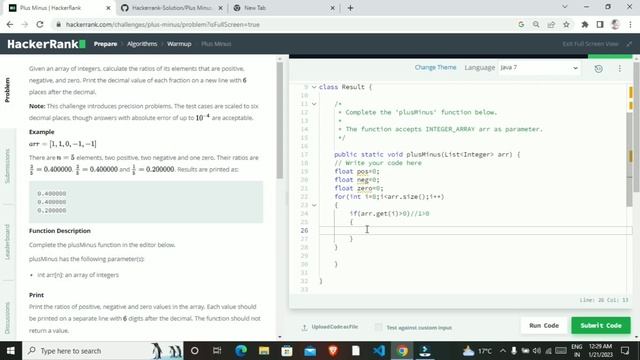The height and width of the screenshot is (360, 640).
Task: Open browser extensions puzzle icon
Action: [x=584, y=24]
